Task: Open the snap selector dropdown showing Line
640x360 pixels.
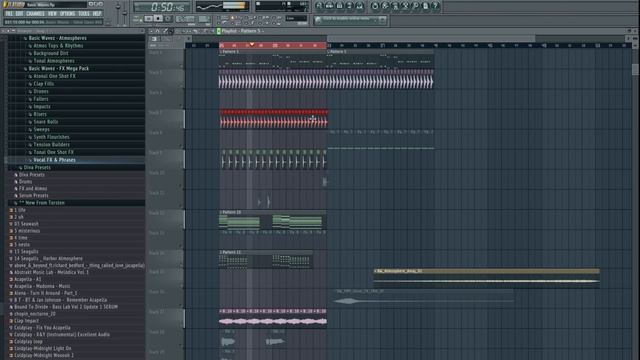Action: pos(296,18)
